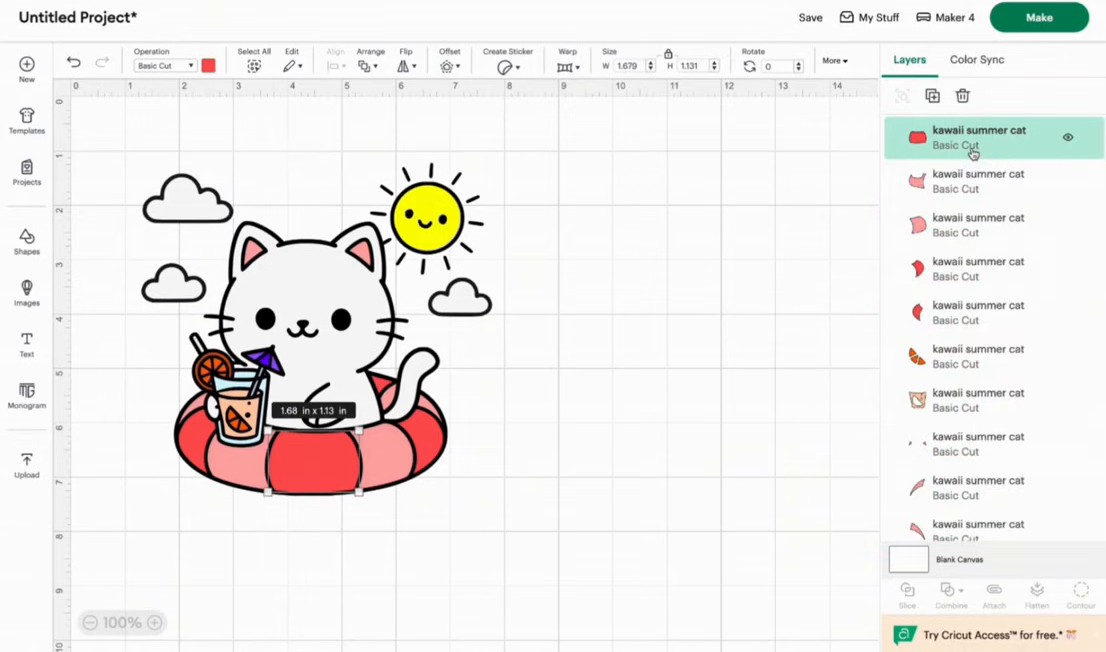
Task: Open the red color swatch for the operation
Action: pos(208,66)
